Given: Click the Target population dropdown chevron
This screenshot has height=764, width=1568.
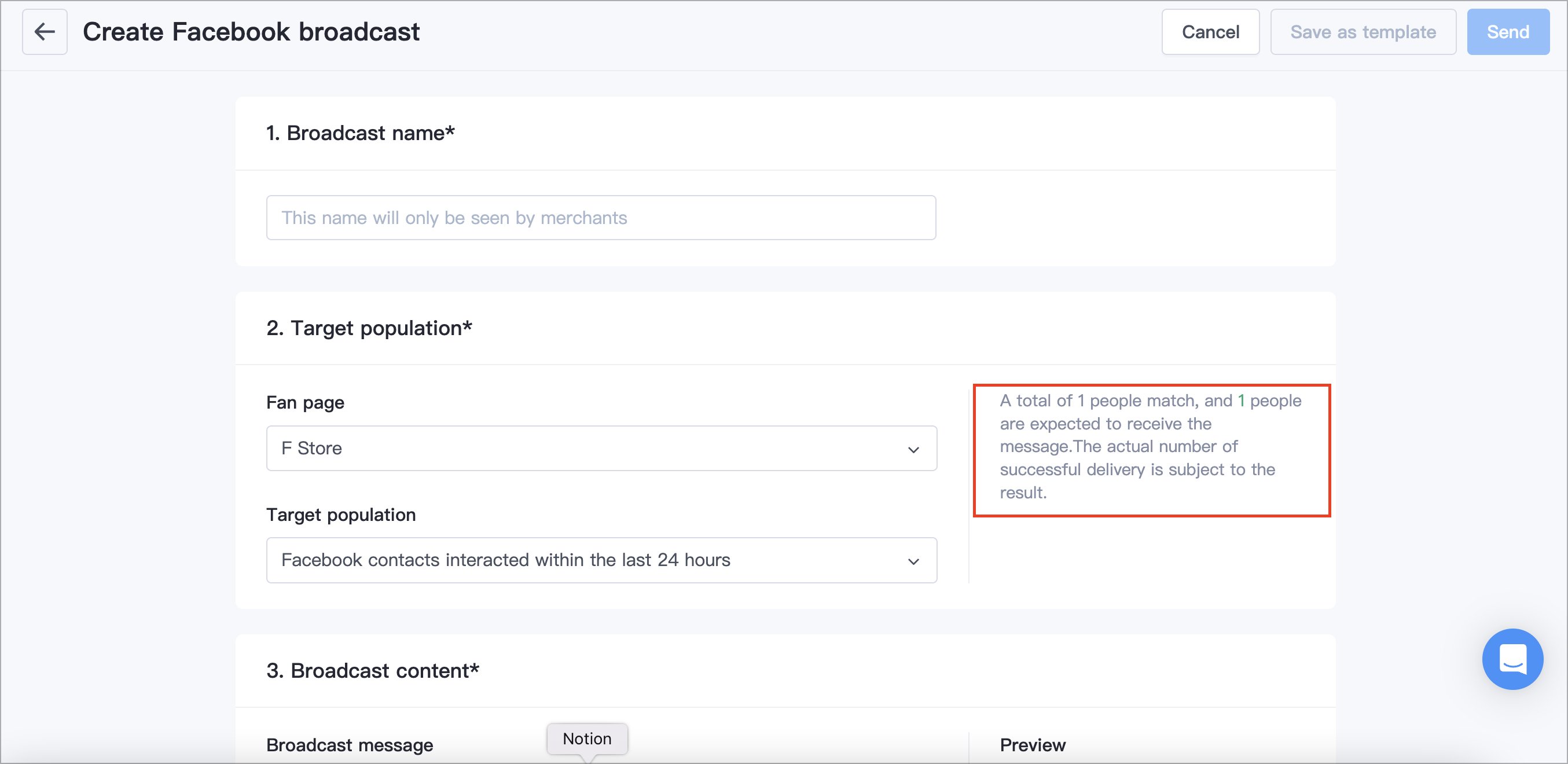Looking at the screenshot, I should 913,561.
